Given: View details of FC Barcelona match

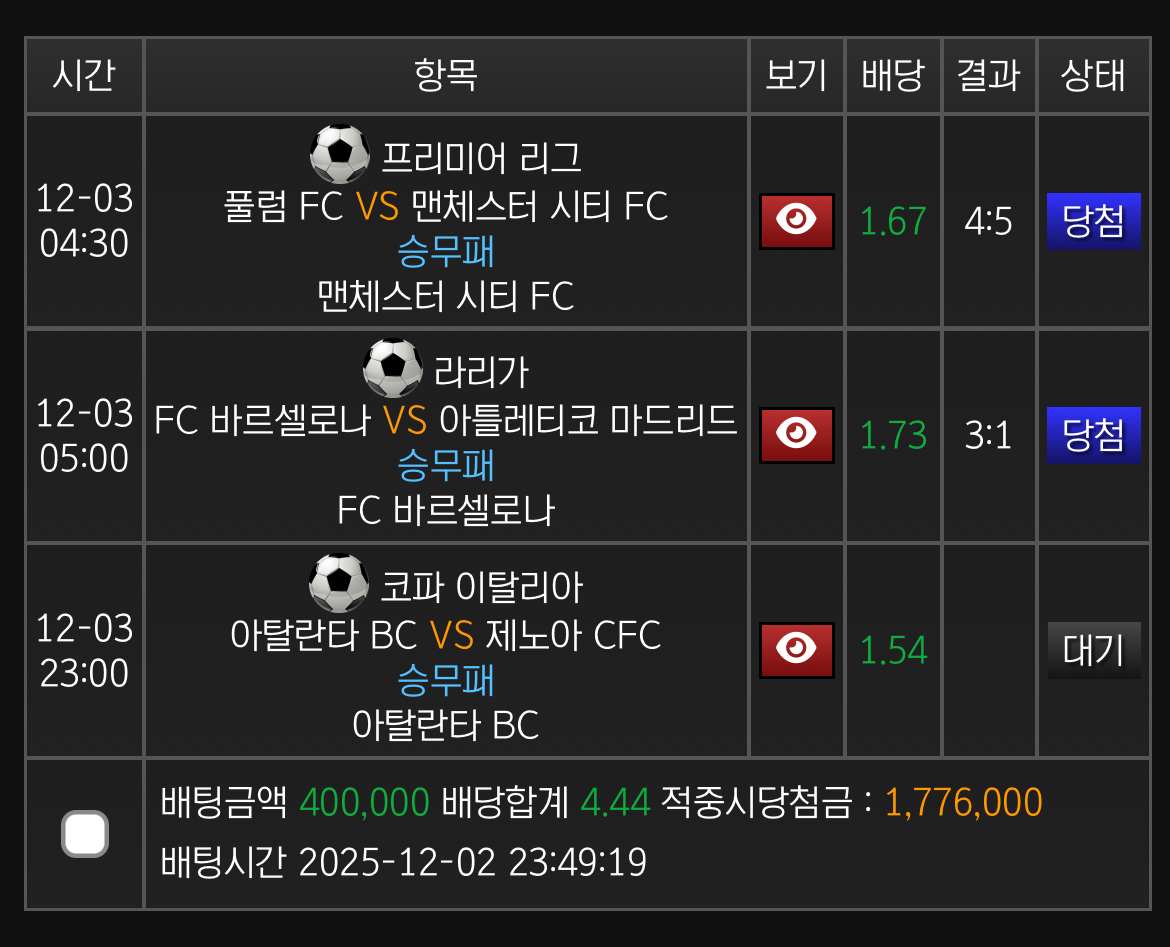Looking at the screenshot, I should tap(796, 435).
